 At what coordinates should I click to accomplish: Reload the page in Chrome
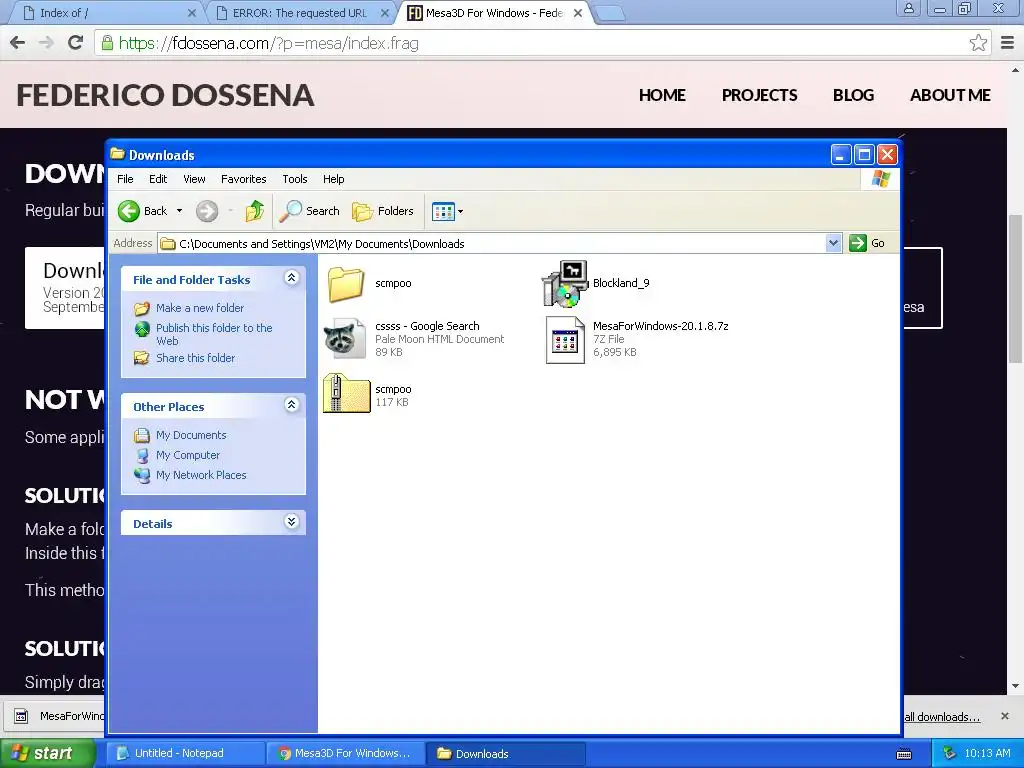(x=76, y=43)
